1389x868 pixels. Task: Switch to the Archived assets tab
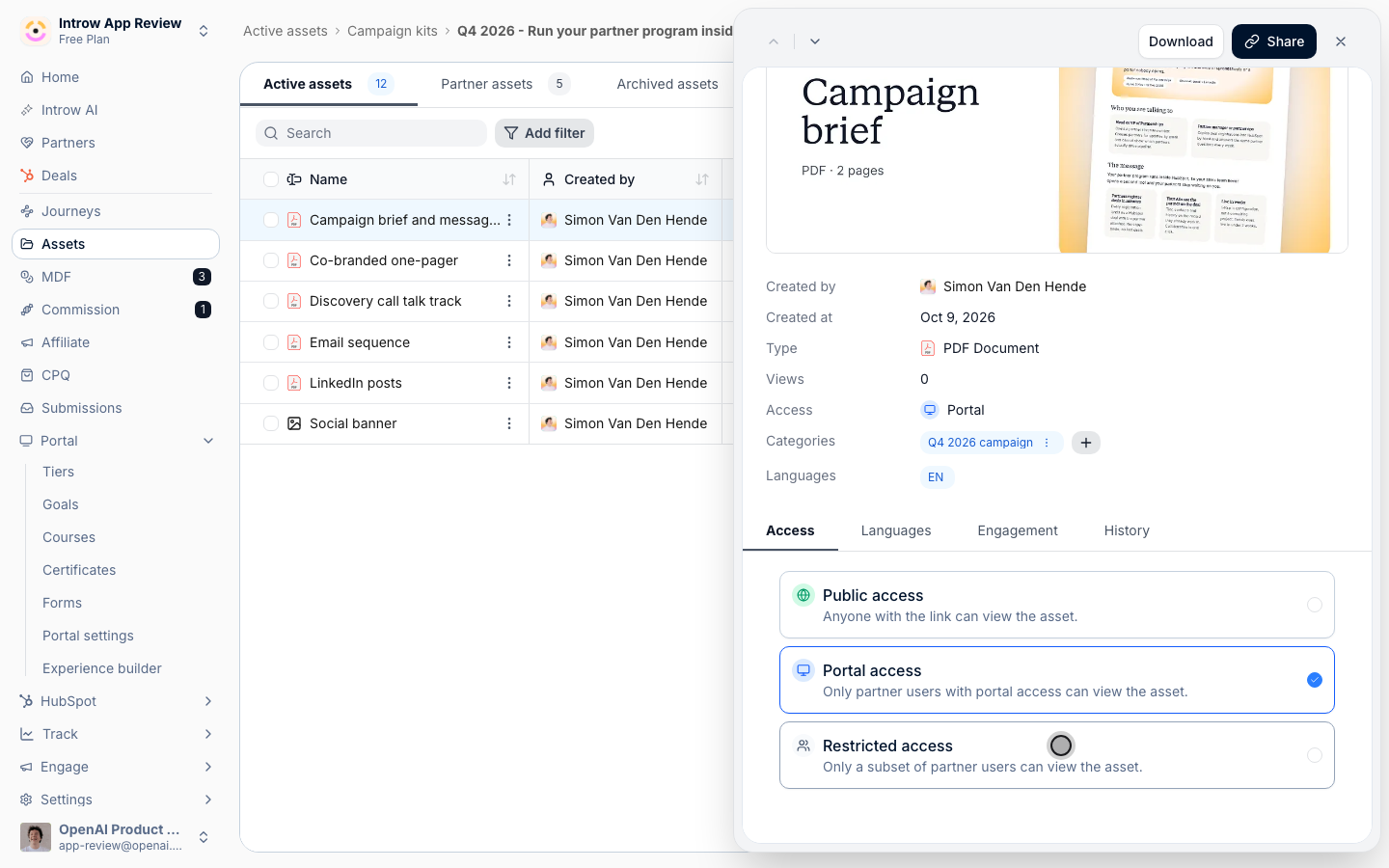pos(667,84)
